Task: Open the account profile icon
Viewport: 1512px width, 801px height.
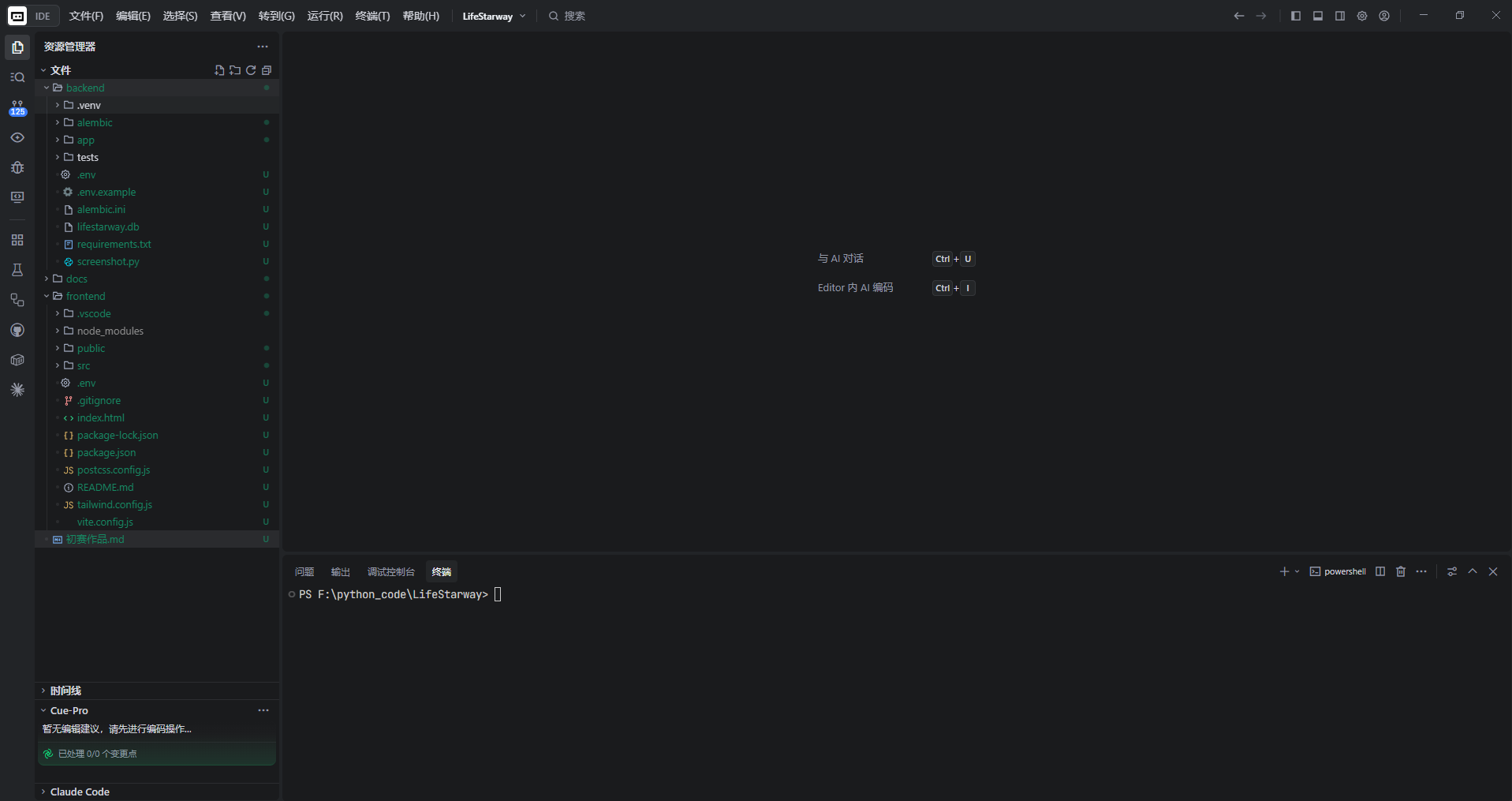Action: click(x=1384, y=16)
